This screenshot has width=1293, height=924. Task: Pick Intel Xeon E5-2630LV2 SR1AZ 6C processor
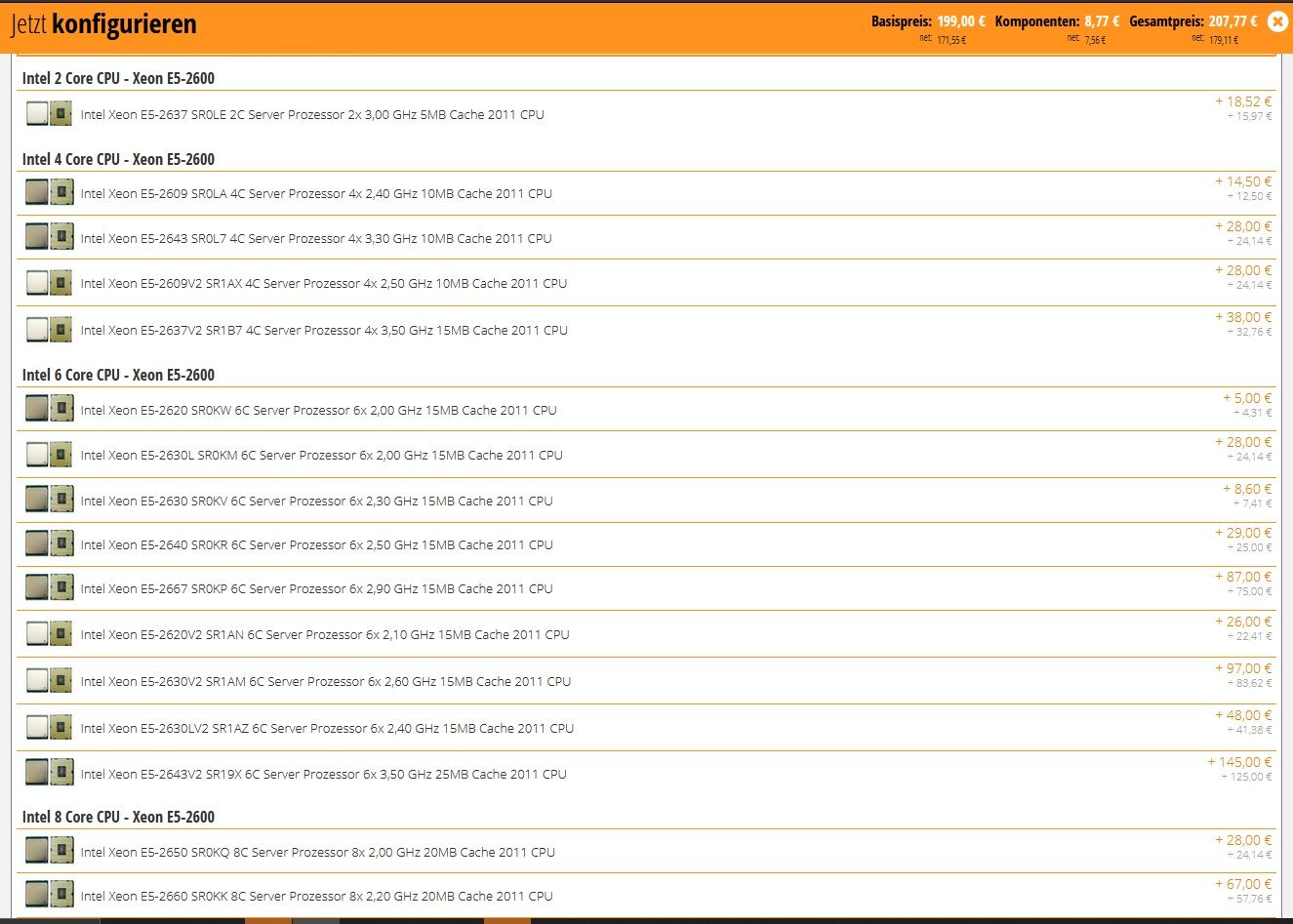327,728
